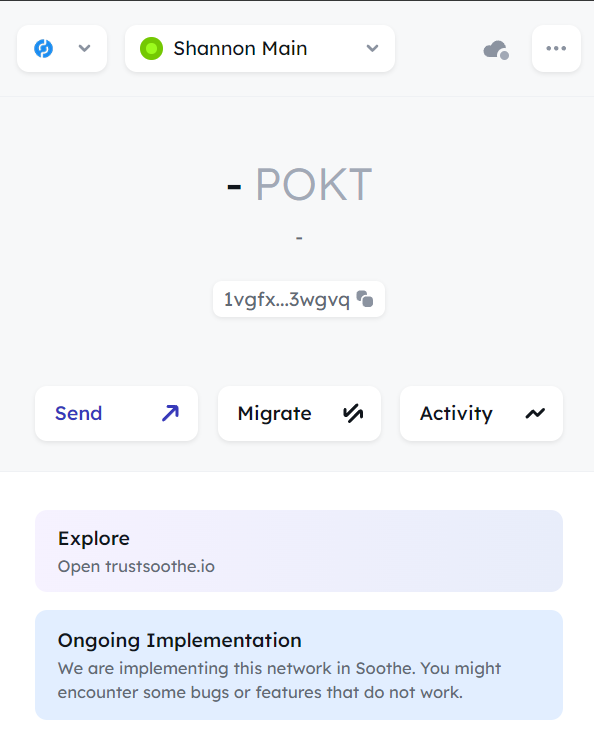Click the POKT balance display

299,184
